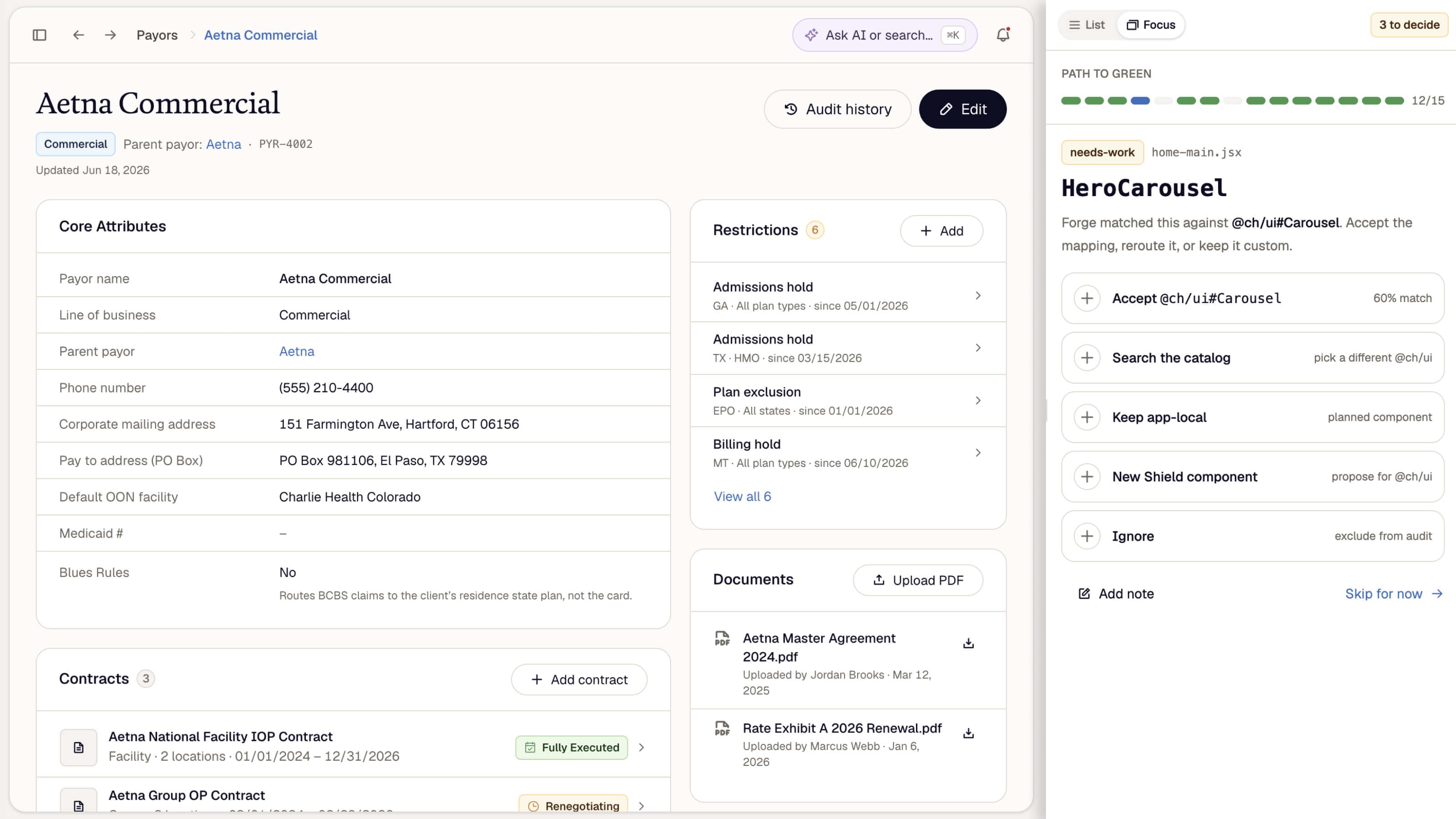Click the blue segment in Path to Green progress
Viewport: 1456px width, 819px height.
pos(1140,101)
